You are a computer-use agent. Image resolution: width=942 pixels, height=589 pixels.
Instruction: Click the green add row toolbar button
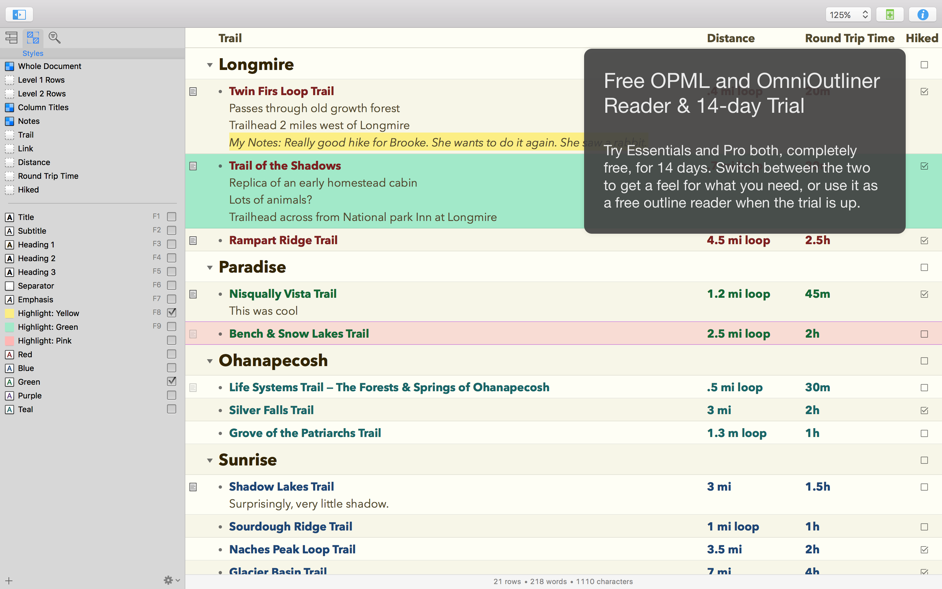click(x=889, y=14)
